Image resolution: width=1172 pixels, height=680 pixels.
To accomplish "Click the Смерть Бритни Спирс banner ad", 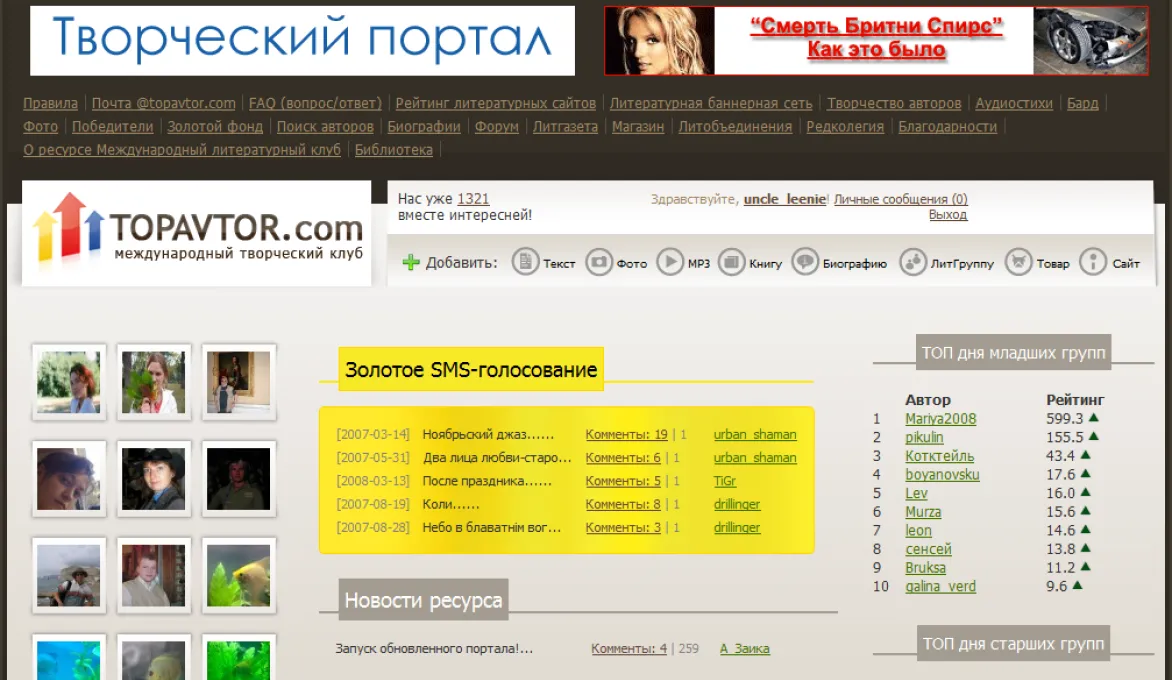I will coord(876,40).
